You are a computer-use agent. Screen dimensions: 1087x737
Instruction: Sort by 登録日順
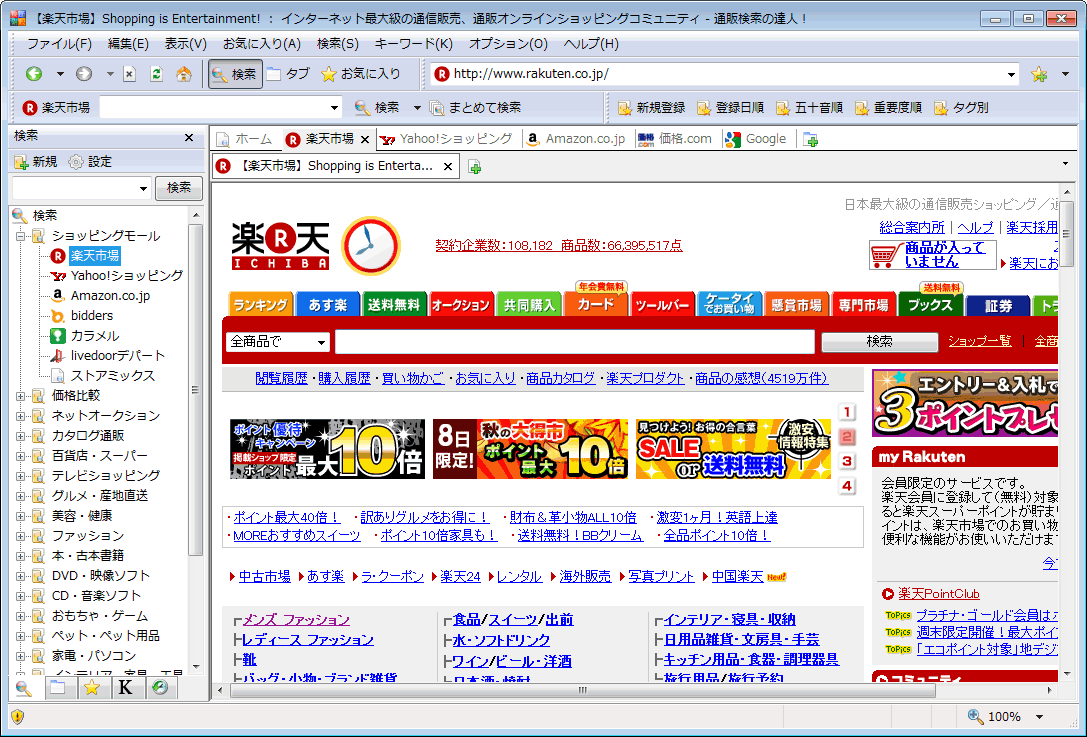pyautogui.click(x=730, y=107)
